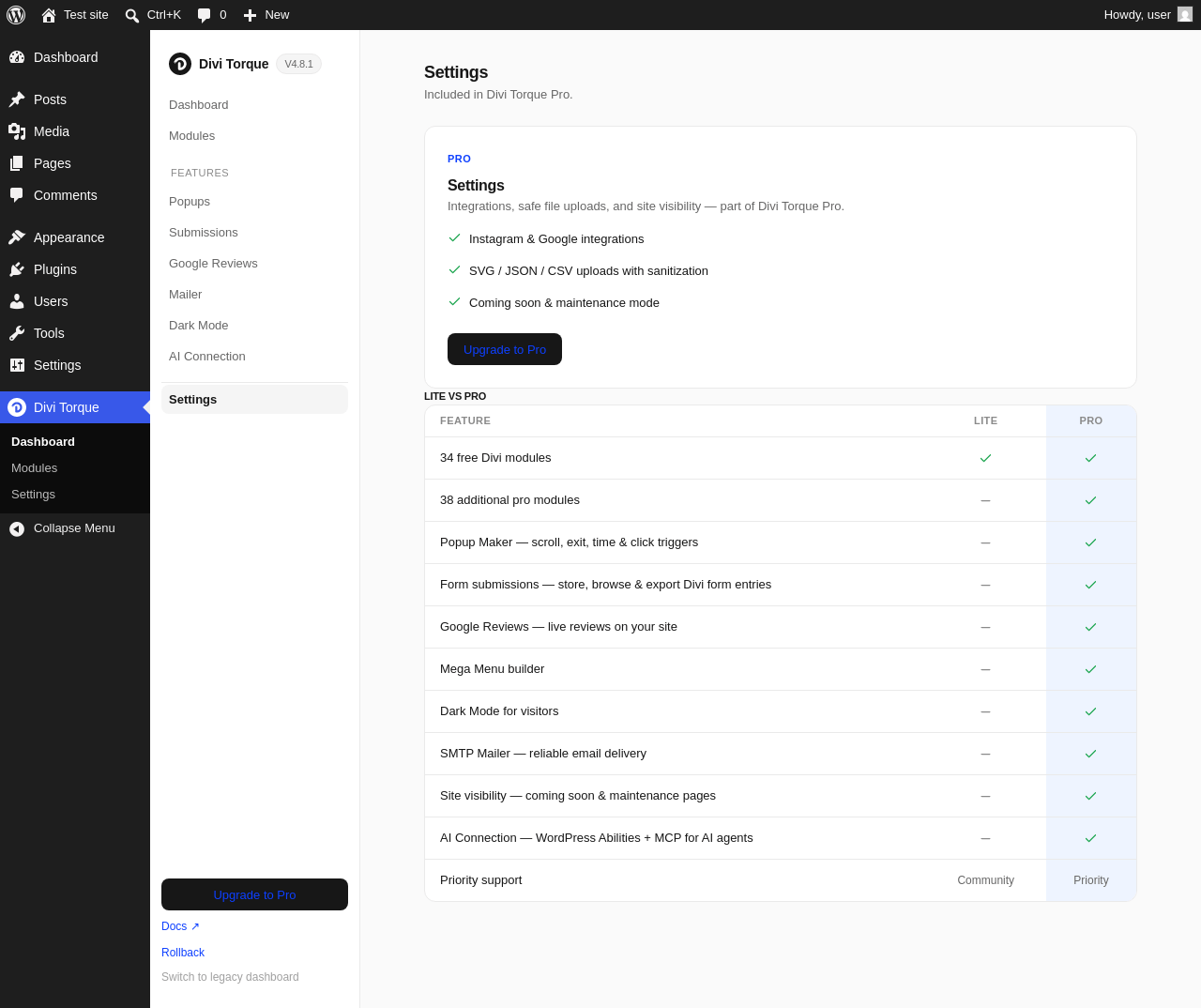The width and height of the screenshot is (1201, 1008).
Task: Open Users in the admin menu
Action: pyautogui.click(x=75, y=301)
